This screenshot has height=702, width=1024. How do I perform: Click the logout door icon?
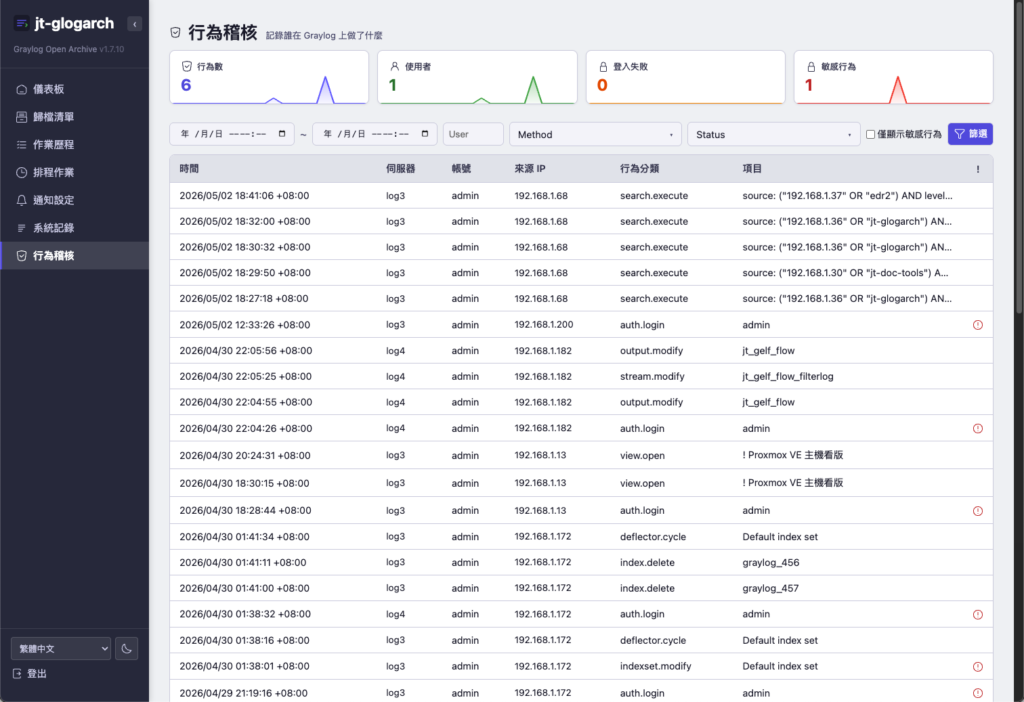pyautogui.click(x=17, y=674)
